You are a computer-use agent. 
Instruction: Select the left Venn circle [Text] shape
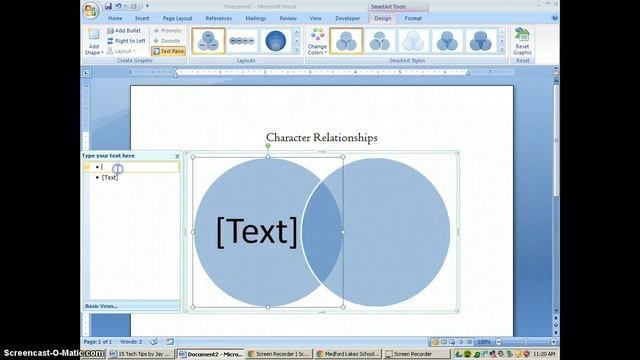click(x=256, y=232)
